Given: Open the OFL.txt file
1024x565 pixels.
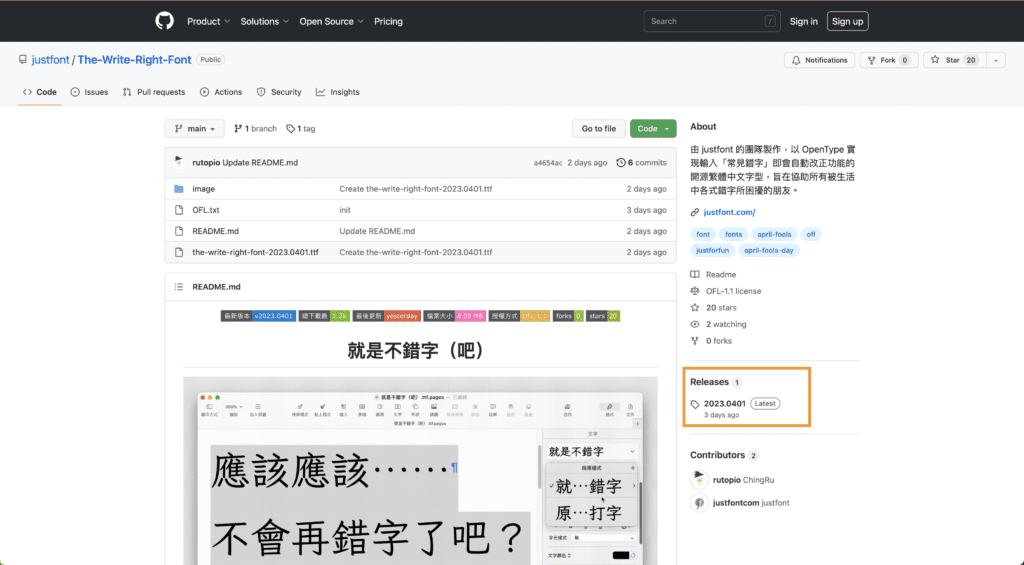Looking at the screenshot, I should click(206, 210).
